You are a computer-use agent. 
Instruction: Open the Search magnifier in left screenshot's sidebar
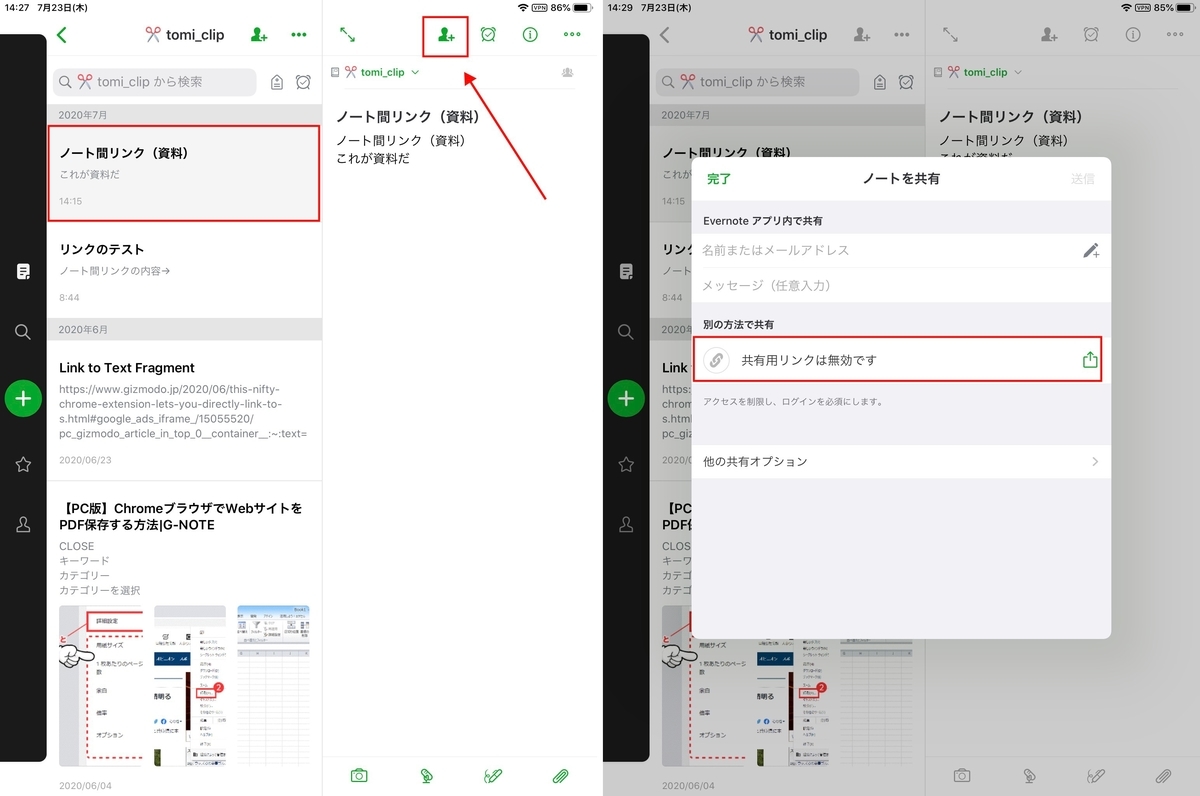23,332
